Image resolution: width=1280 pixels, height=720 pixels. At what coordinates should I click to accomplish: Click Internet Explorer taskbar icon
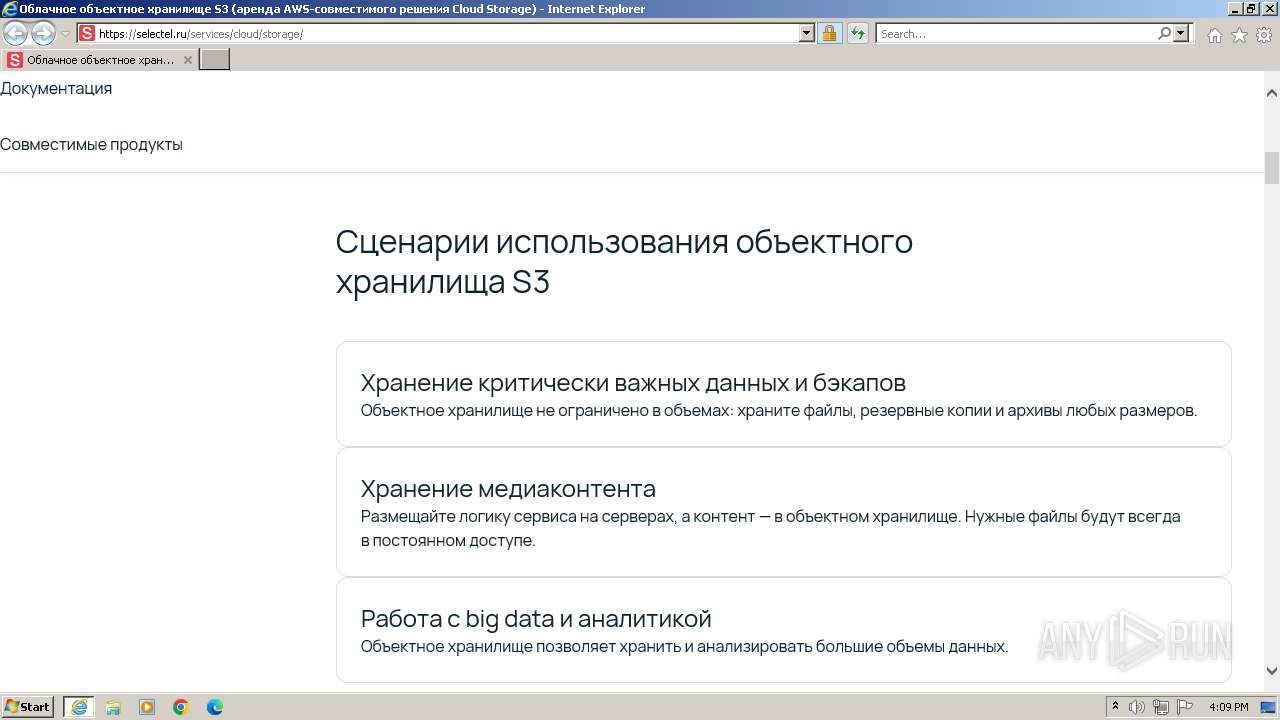[79, 707]
